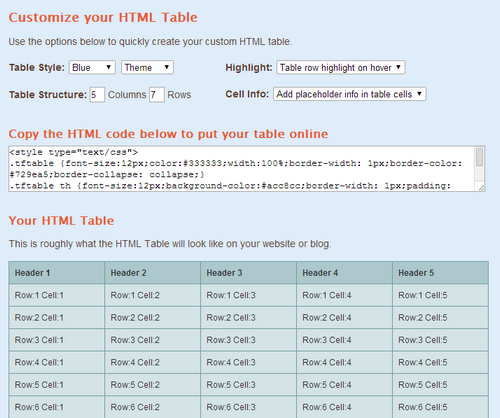The image size is (500, 418).
Task: Select cell Row:2 Cell:5
Action: tap(441, 318)
